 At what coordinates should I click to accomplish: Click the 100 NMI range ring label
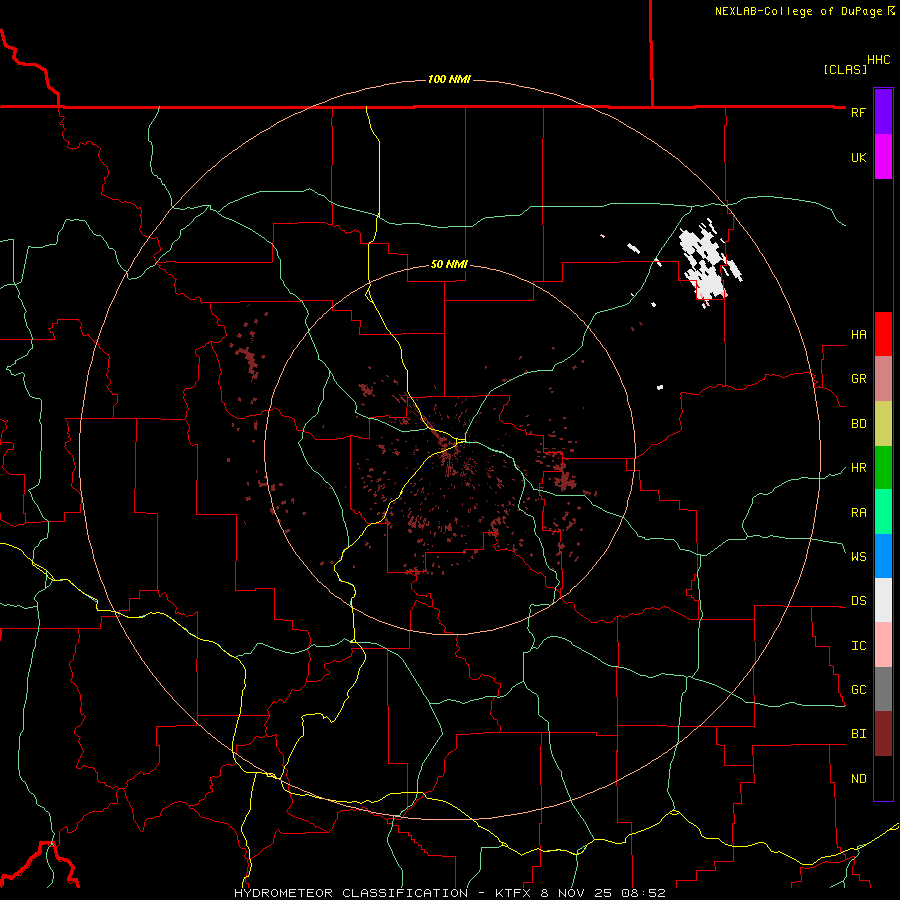(x=449, y=79)
